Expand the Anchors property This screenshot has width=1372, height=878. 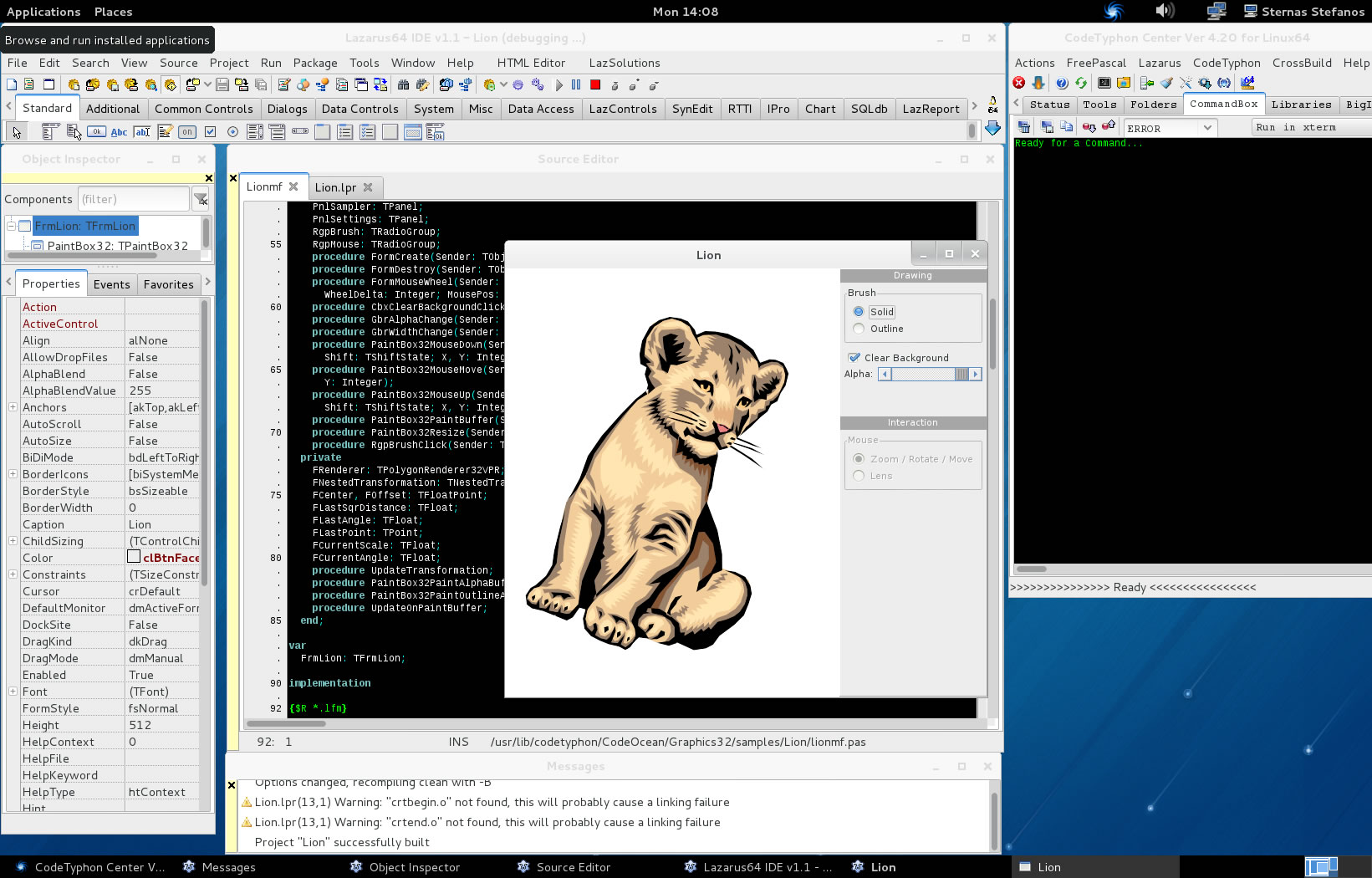point(13,407)
